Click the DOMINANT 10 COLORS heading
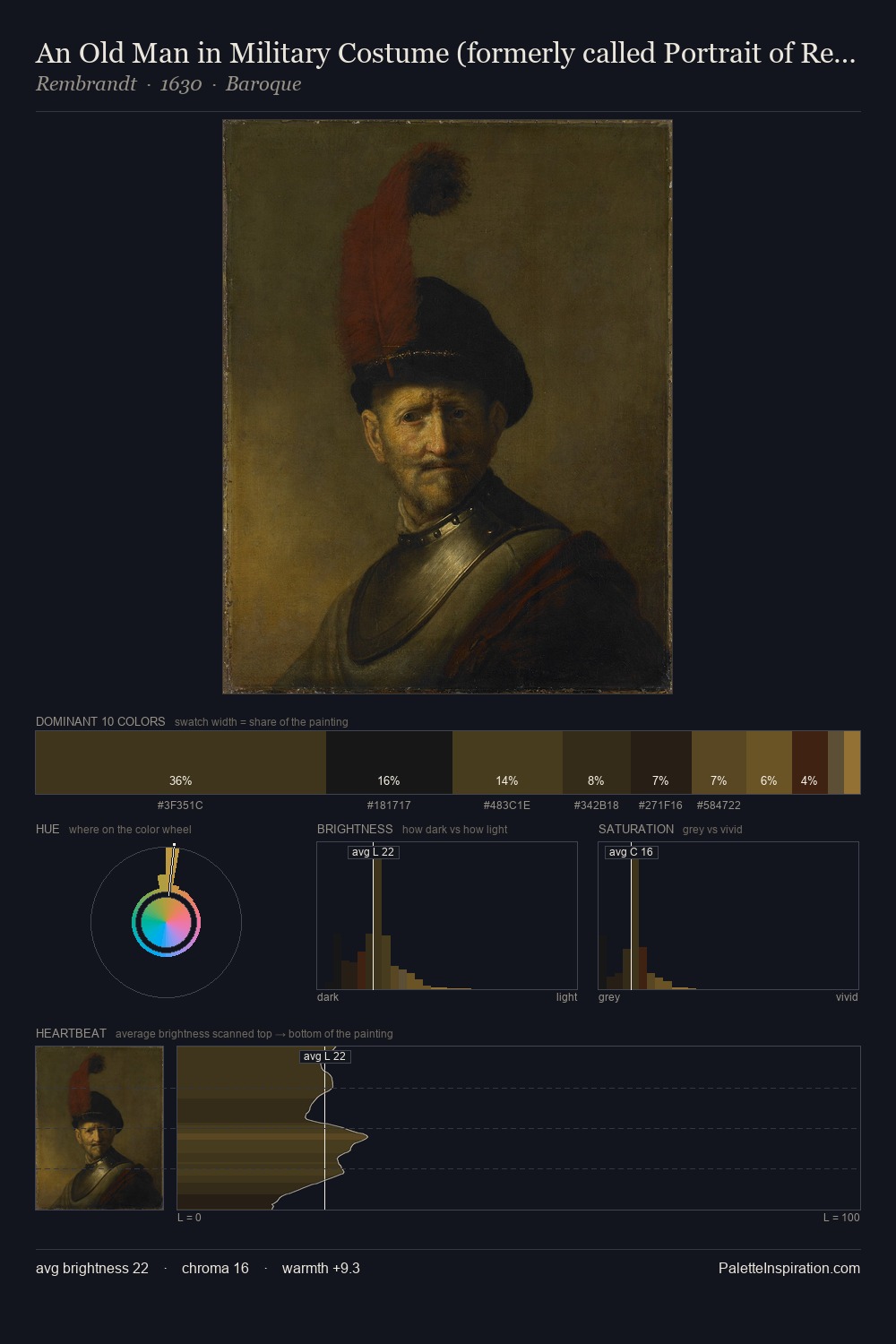Viewport: 896px width, 1344px height. click(100, 721)
